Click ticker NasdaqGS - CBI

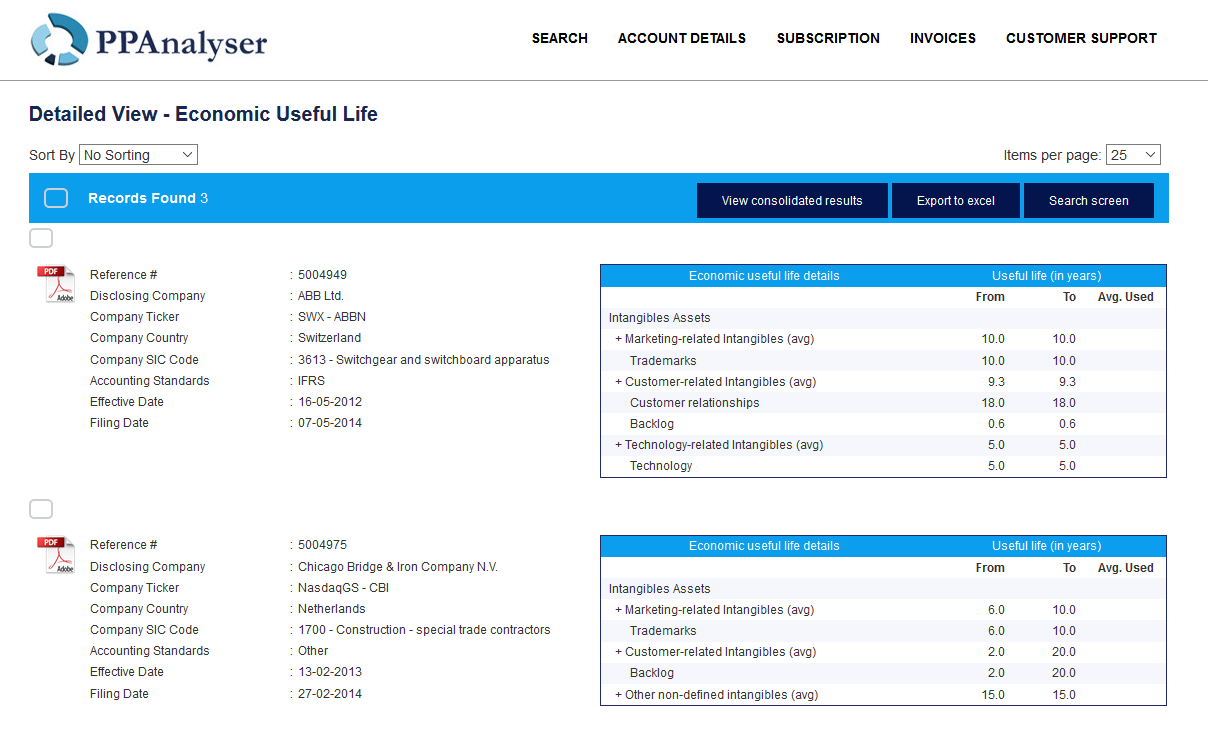[343, 588]
